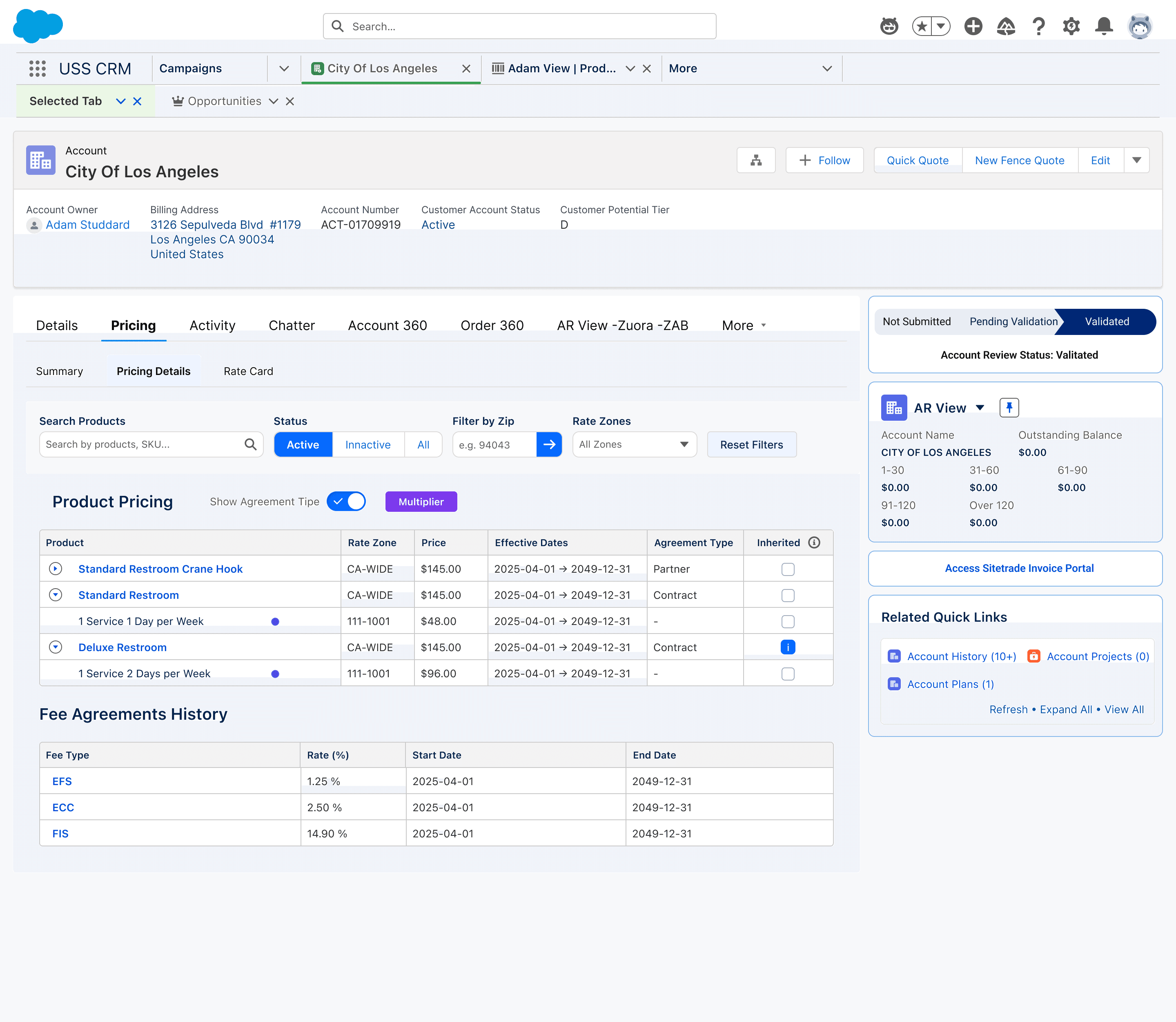1176x1022 pixels.
Task: Uncheck Inherited box for Deluxe Restroom row
Action: click(788, 647)
